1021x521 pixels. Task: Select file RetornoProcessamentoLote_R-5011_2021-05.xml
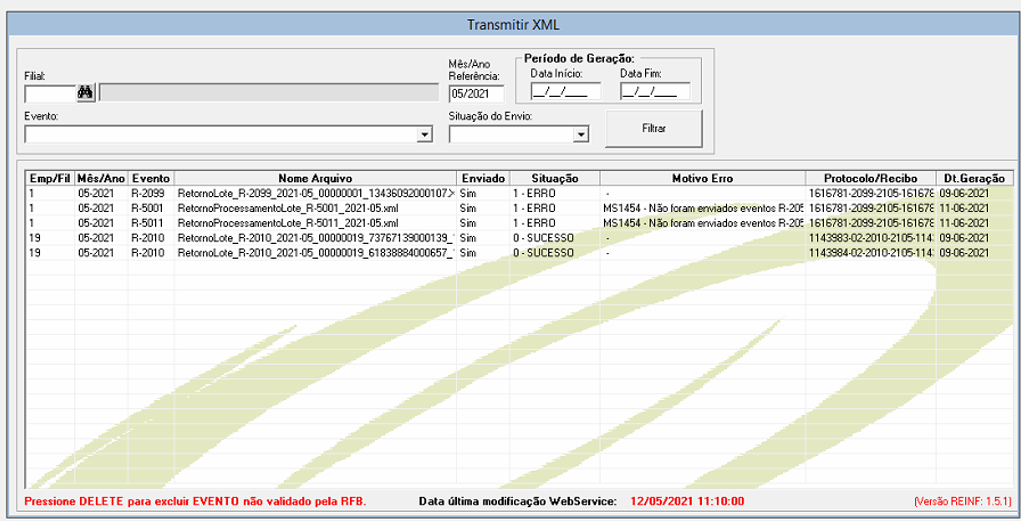tap(288, 223)
